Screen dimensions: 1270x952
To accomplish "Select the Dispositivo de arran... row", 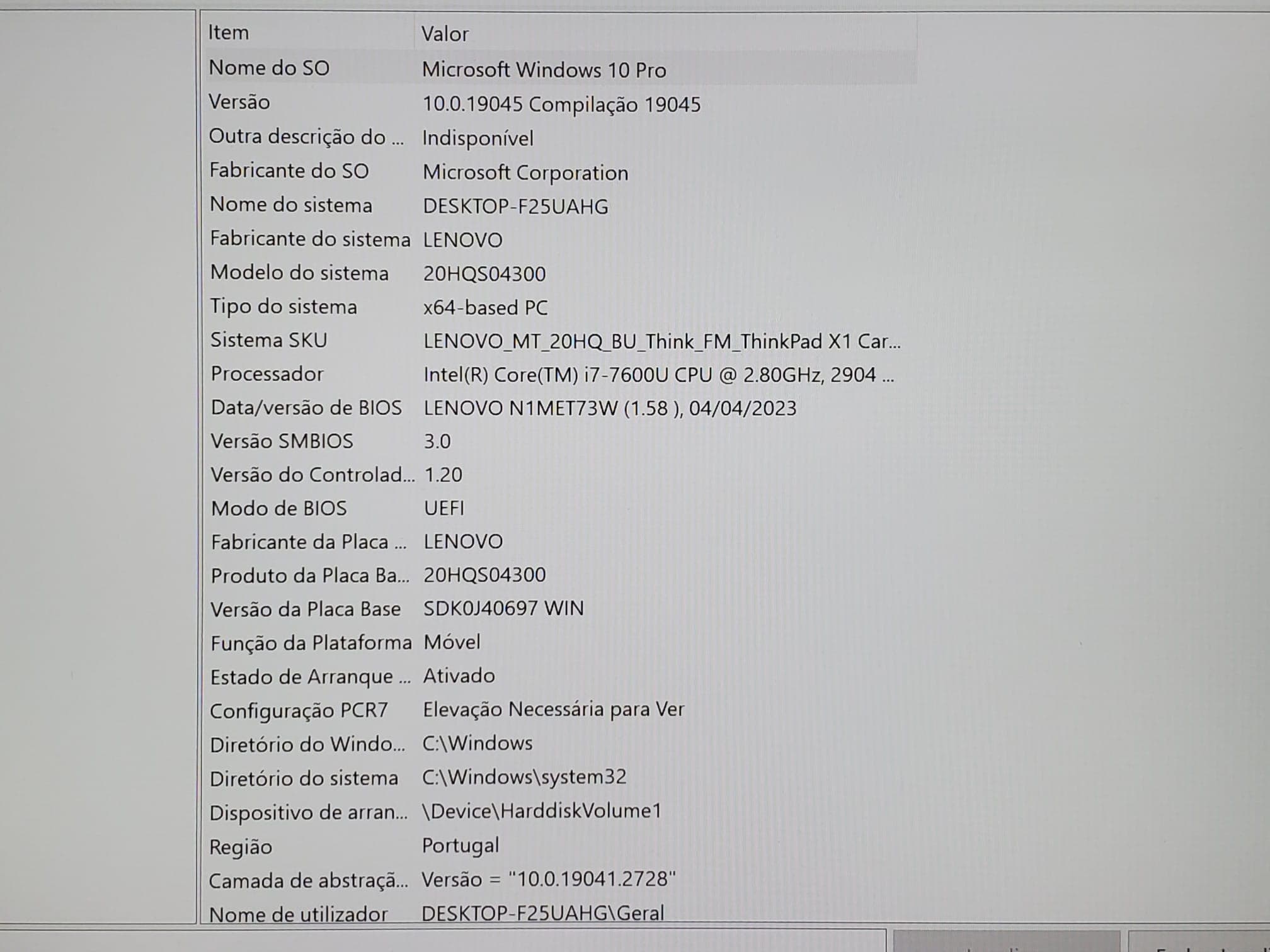I will 560,812.
